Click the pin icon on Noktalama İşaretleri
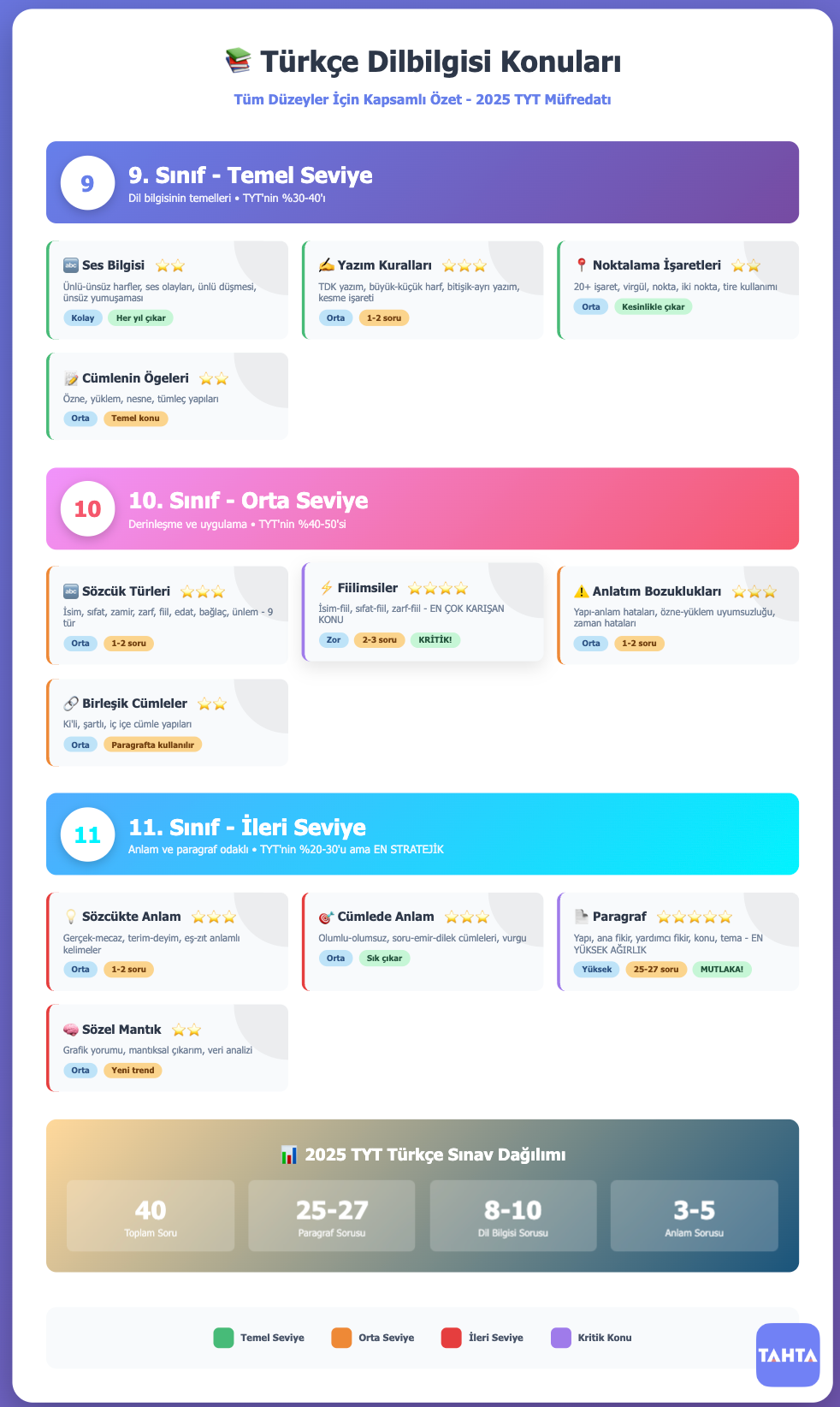 (x=582, y=265)
